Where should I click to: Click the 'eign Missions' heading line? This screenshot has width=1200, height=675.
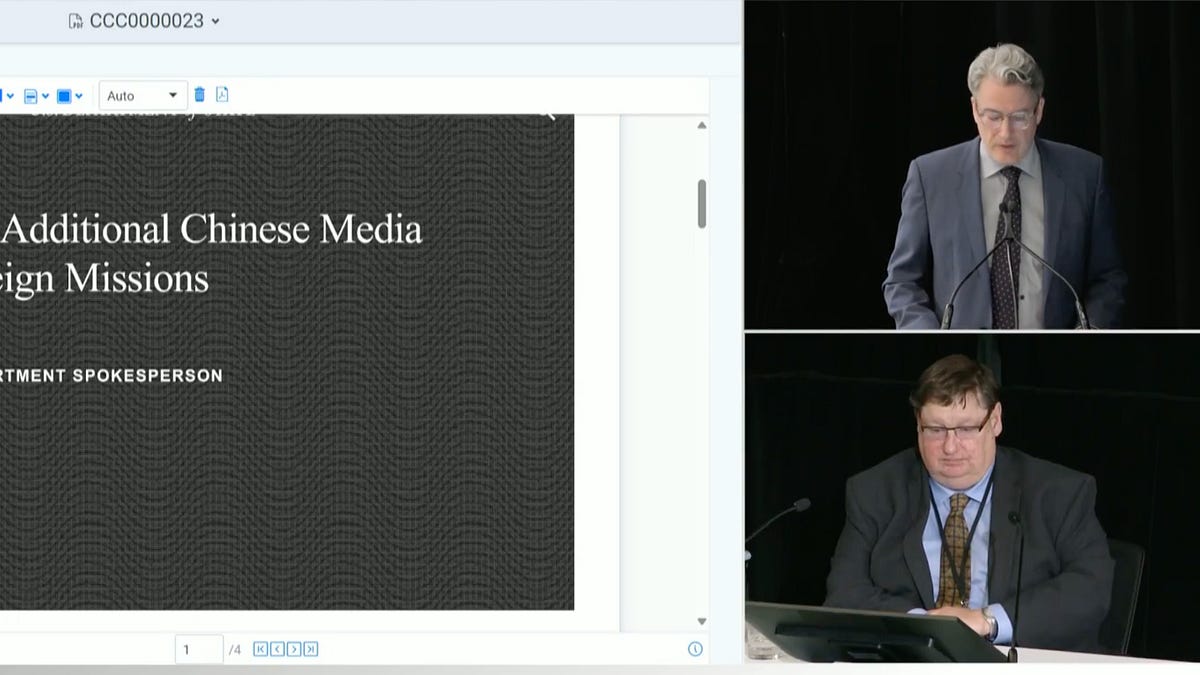click(x=104, y=278)
